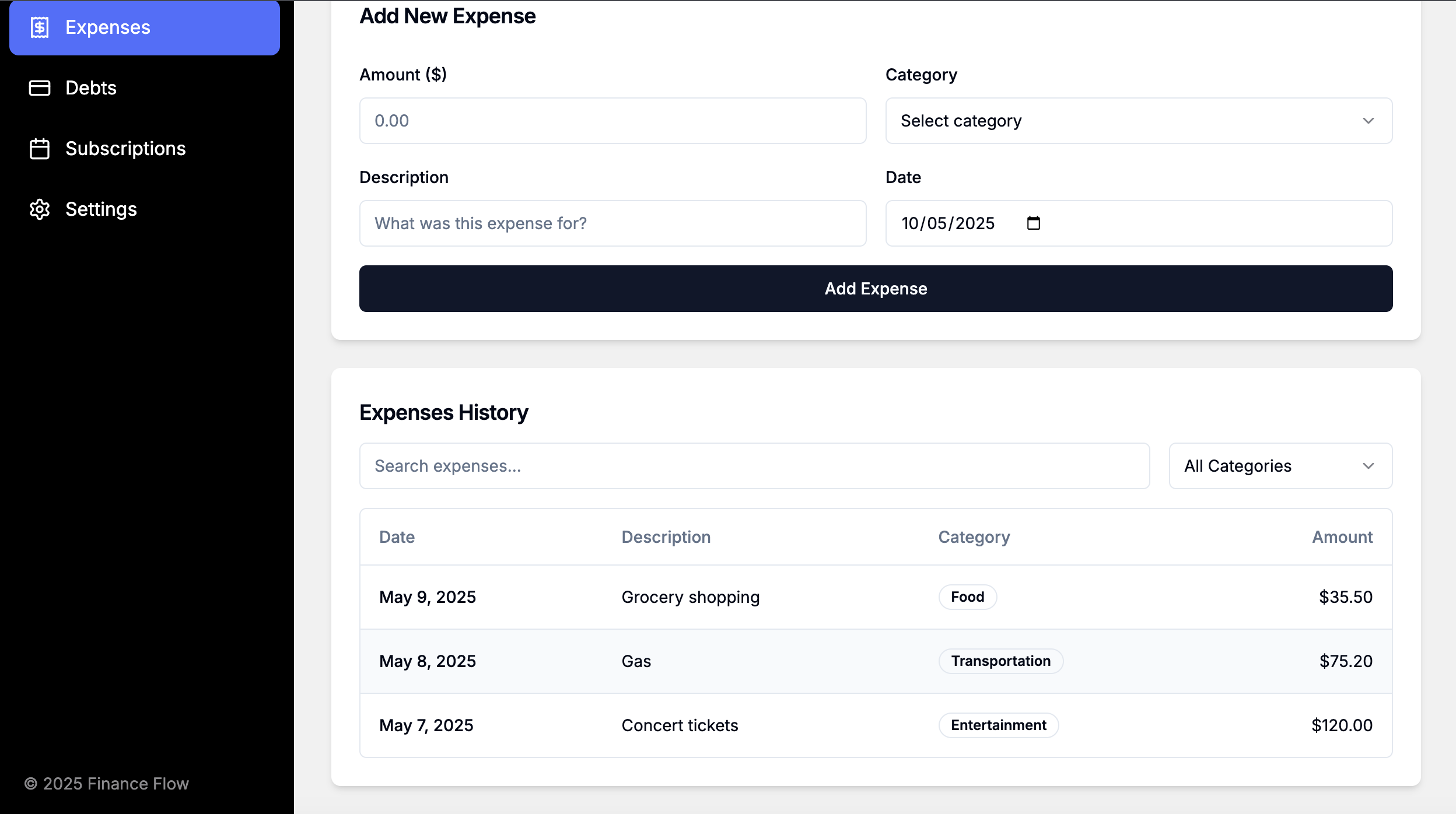Click the Transportation category badge

tap(1000, 661)
